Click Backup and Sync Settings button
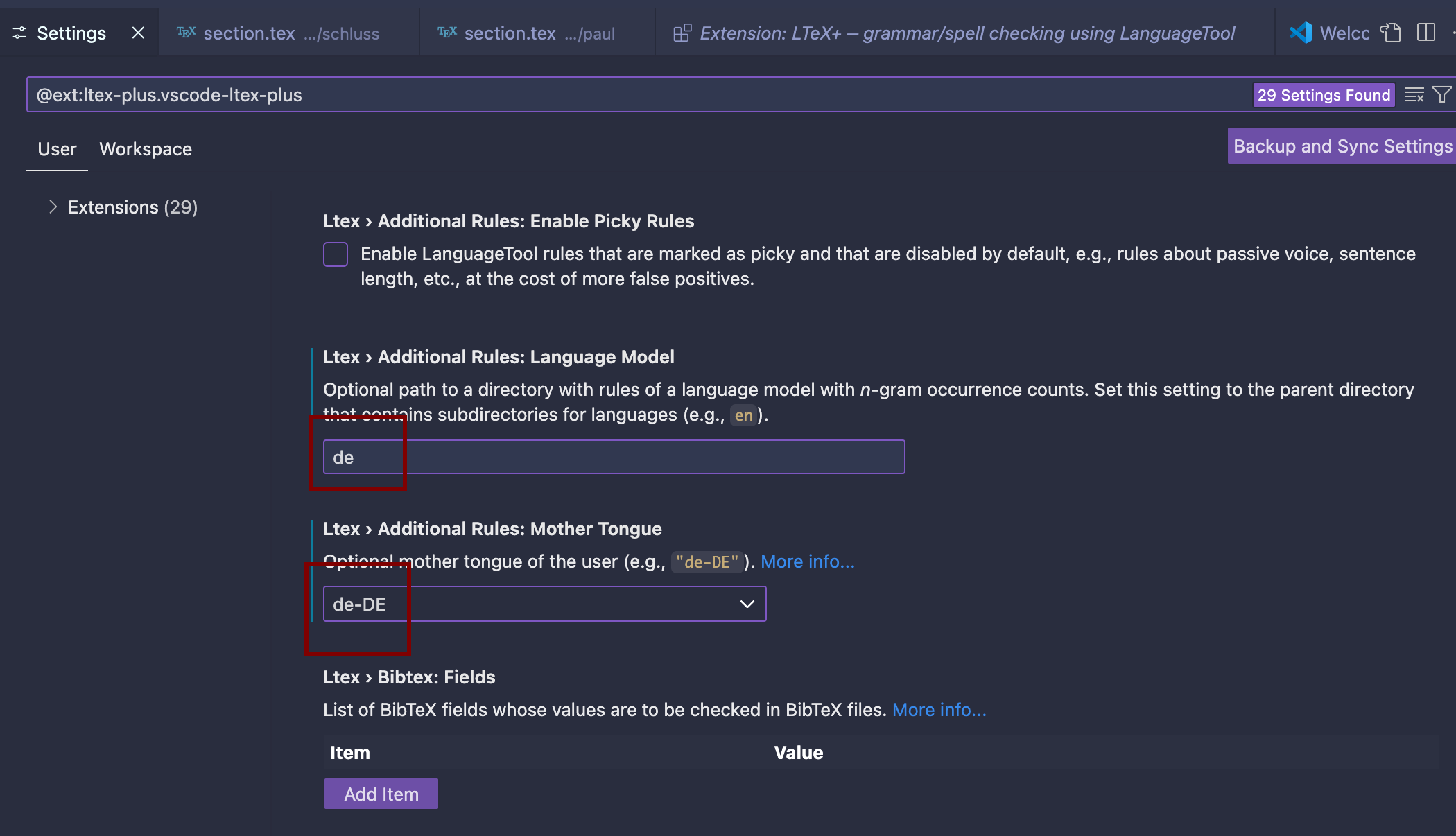The image size is (1456, 836). tap(1342, 146)
